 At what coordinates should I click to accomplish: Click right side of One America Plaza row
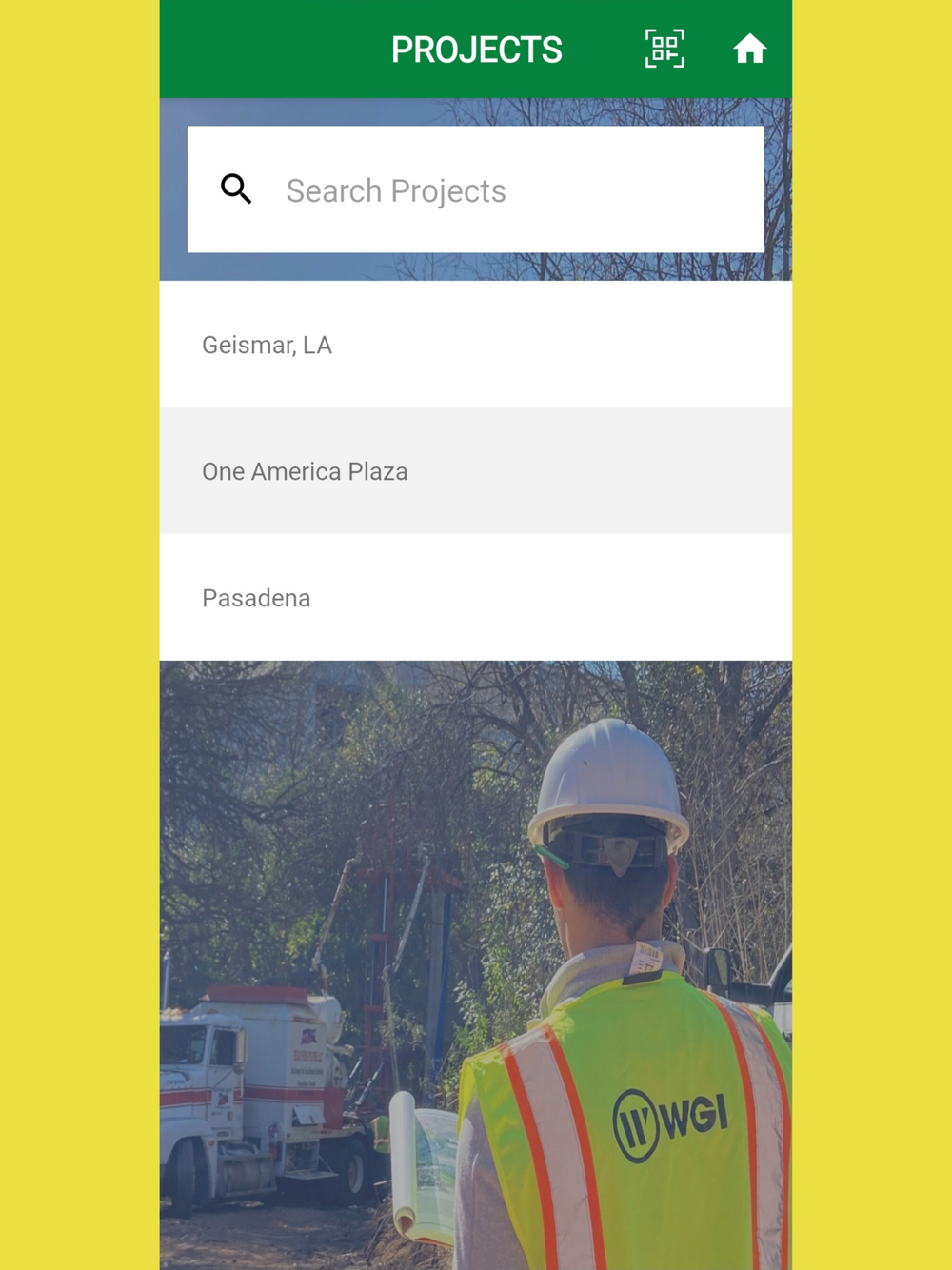point(666,471)
